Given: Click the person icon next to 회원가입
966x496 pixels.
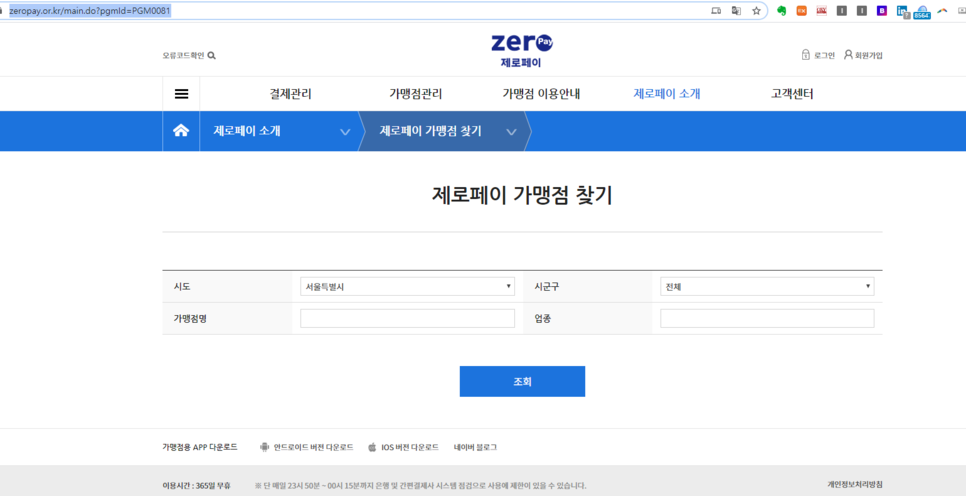Looking at the screenshot, I should [848, 55].
